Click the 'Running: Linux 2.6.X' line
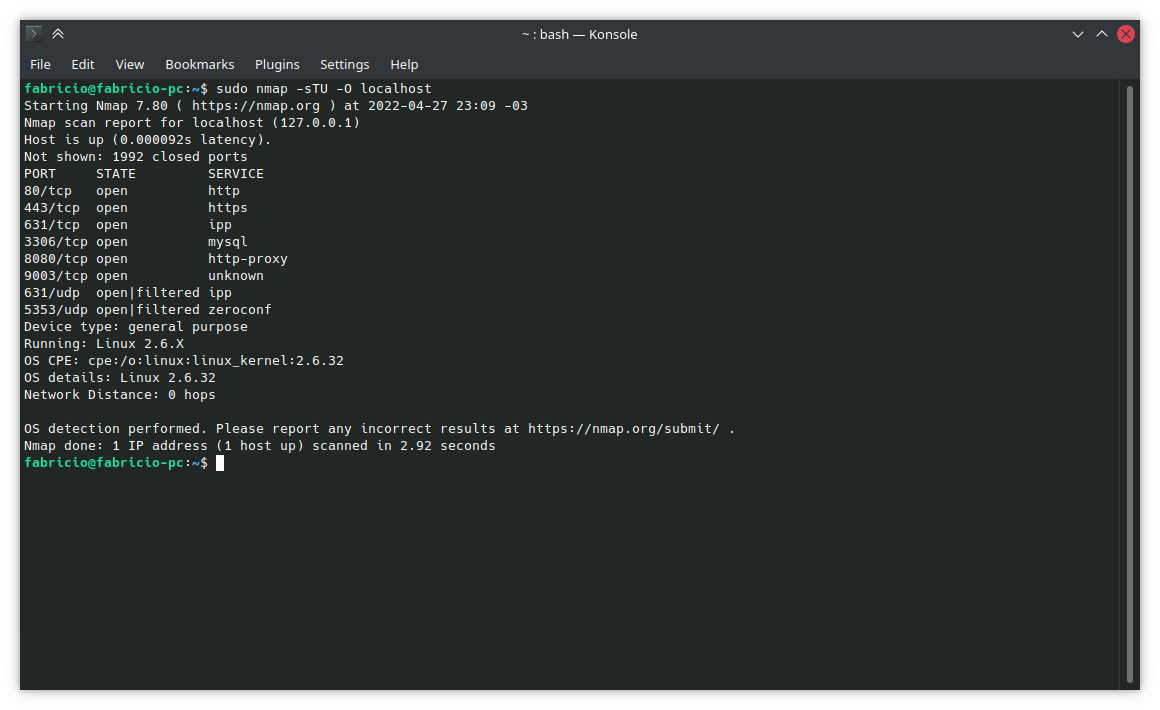The image size is (1160, 710). click(x=104, y=344)
